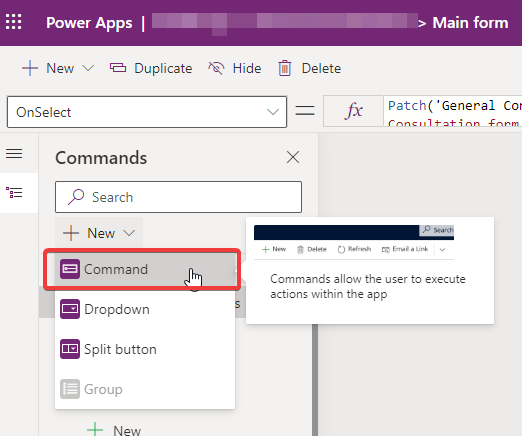The width and height of the screenshot is (522, 436).
Task: Click the fx formula icon
Action: click(354, 111)
